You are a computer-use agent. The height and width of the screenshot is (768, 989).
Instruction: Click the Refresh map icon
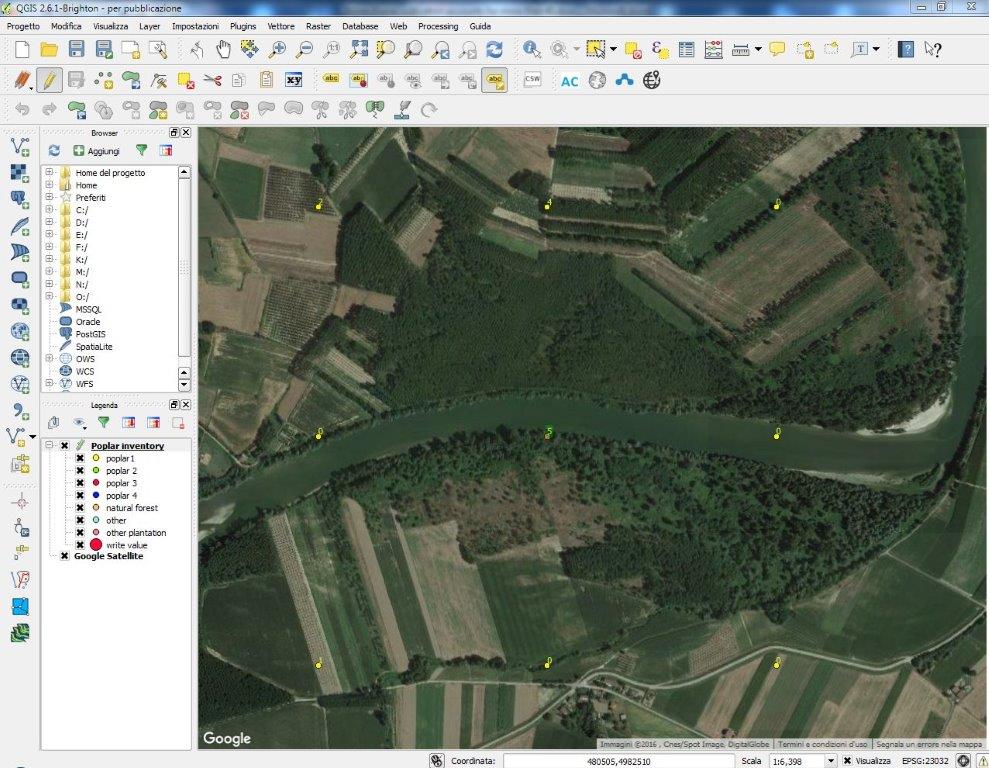click(494, 49)
